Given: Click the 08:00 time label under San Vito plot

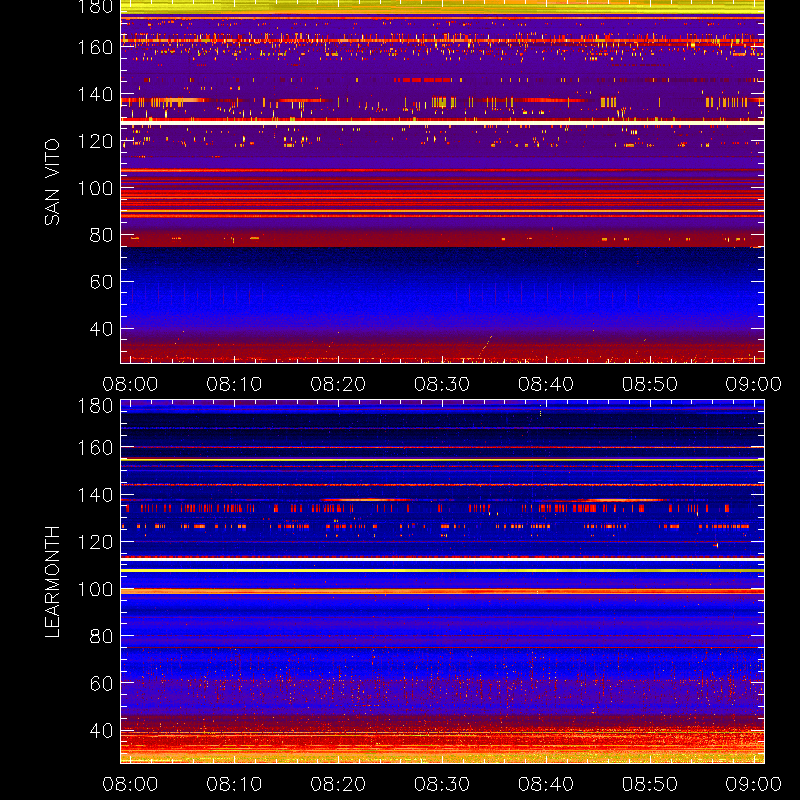Looking at the screenshot, I should tap(130, 384).
